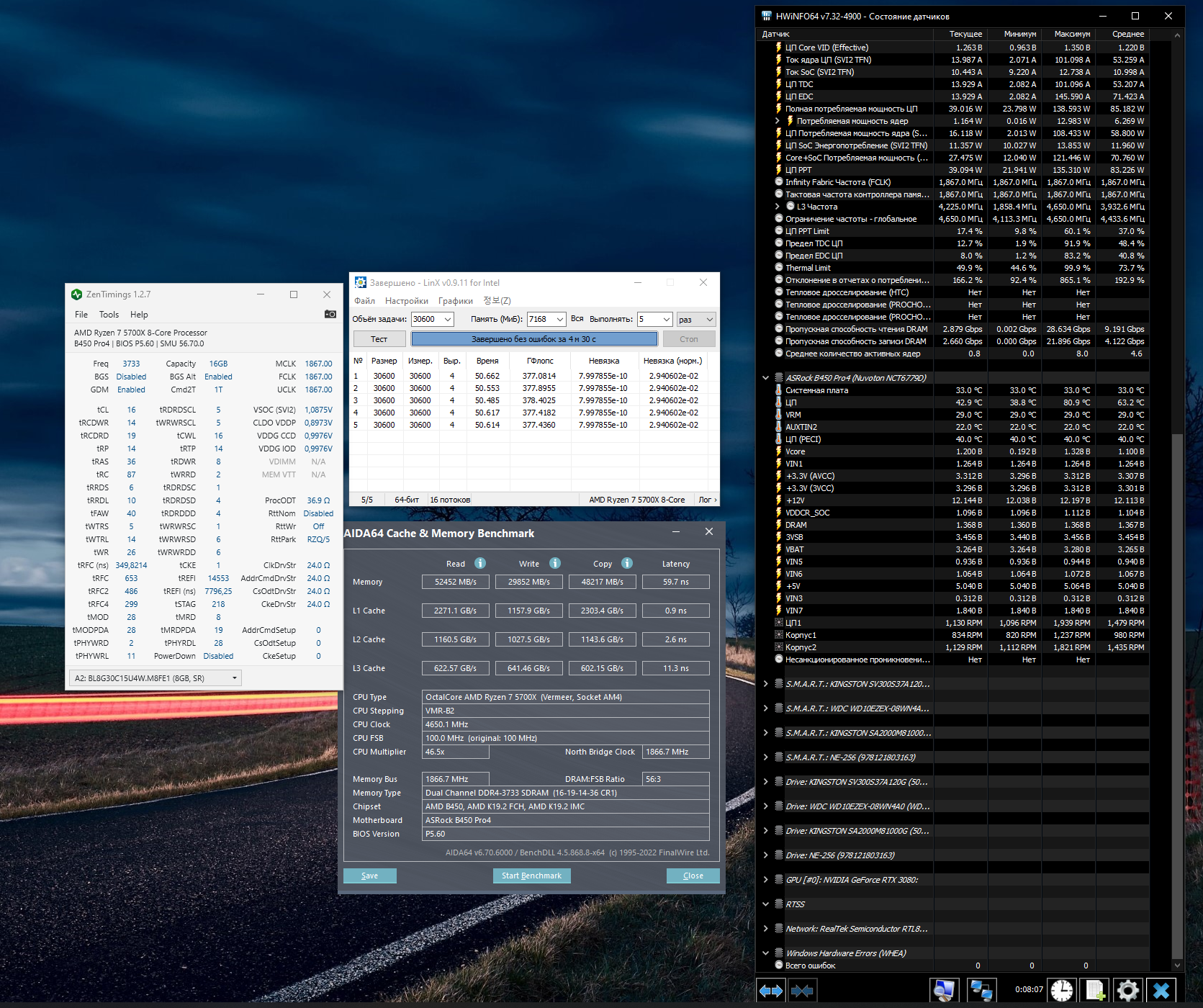Click Вся to use all memory in LinX
The image size is (1203, 1008).
coord(577,319)
